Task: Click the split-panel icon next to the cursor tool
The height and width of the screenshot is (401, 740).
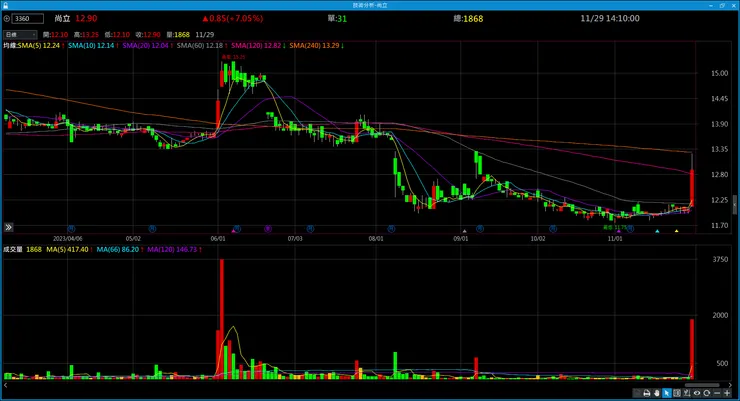Action: click(677, 393)
